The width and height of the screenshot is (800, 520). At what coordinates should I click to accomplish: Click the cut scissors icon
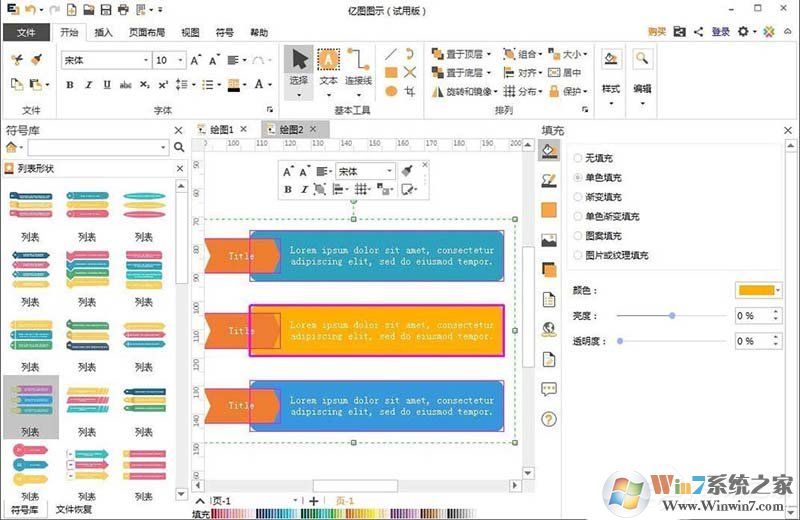[17, 60]
